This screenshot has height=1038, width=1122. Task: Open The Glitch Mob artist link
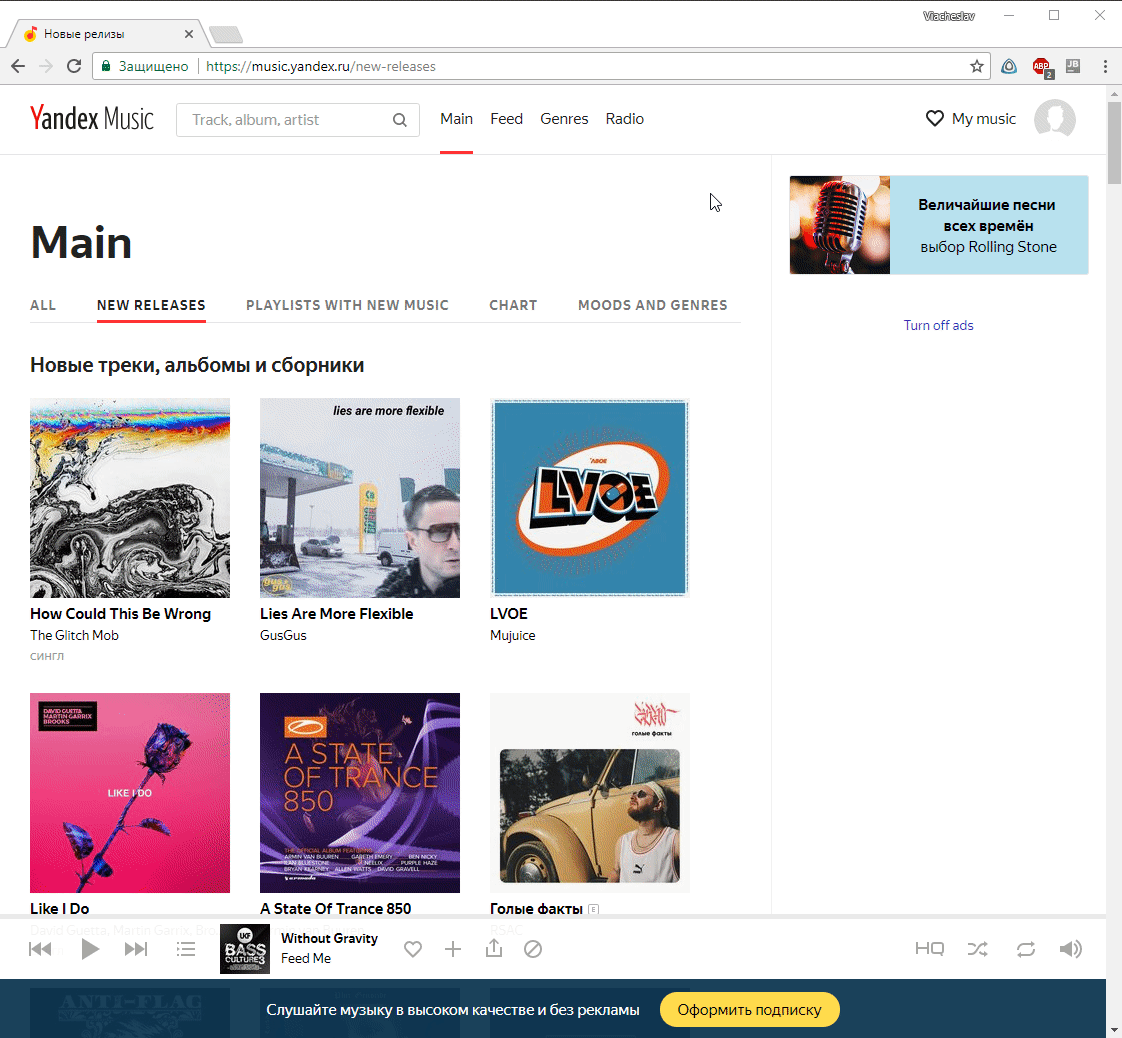74,635
